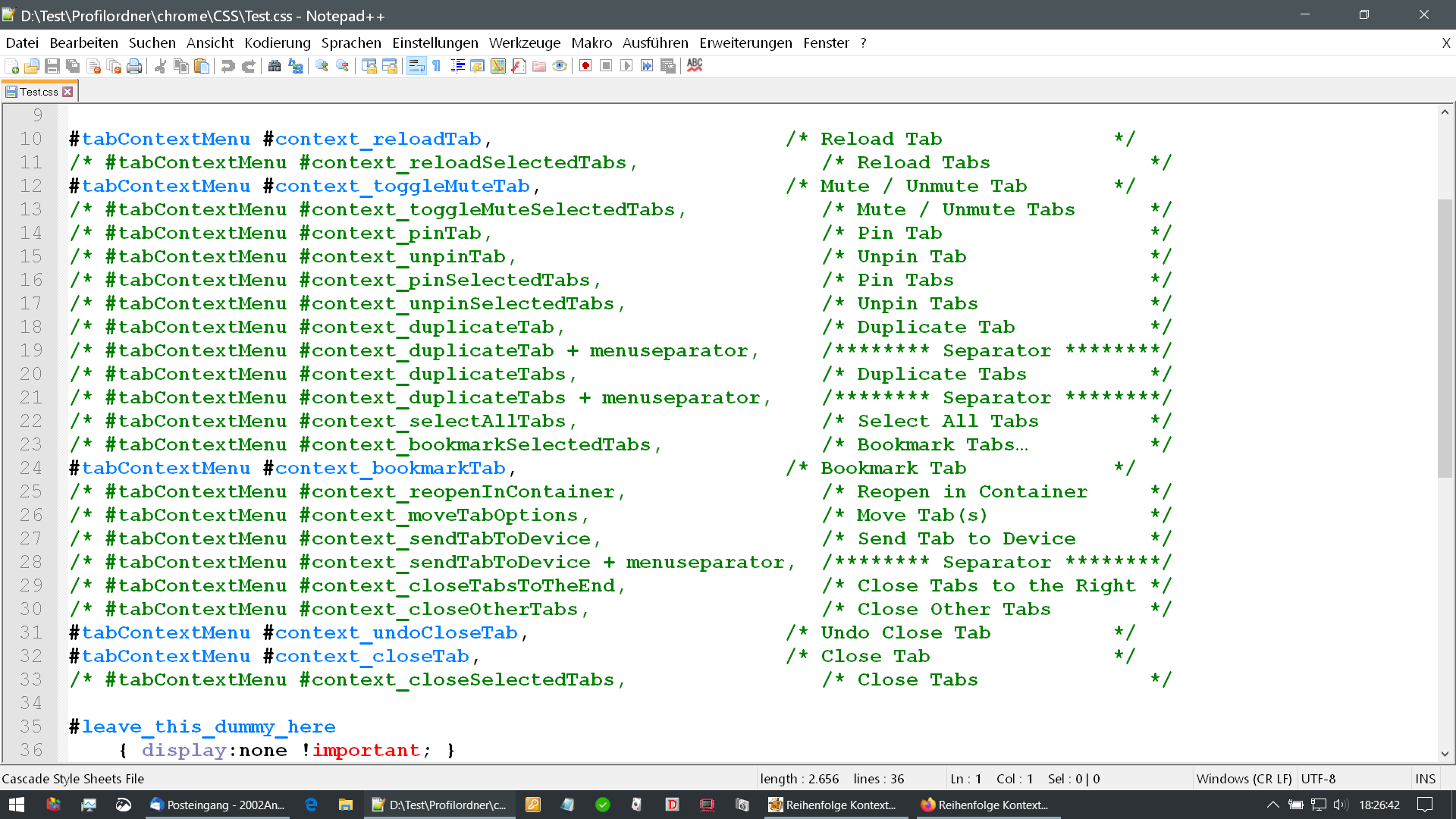Screen dimensions: 1456x819
Task: Click the Save file icon
Action: click(x=52, y=67)
